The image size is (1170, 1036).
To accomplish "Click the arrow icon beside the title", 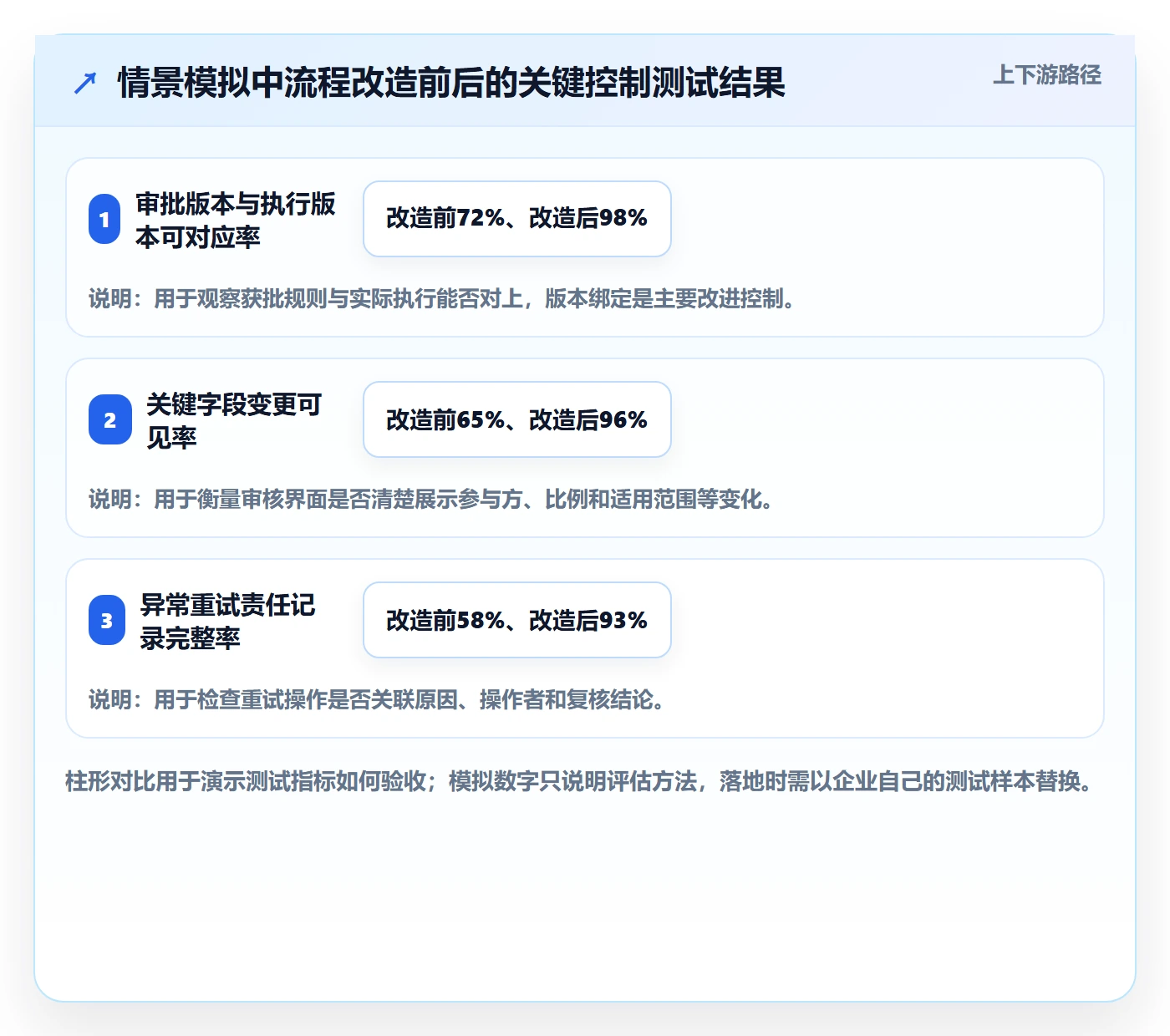I will [x=85, y=83].
